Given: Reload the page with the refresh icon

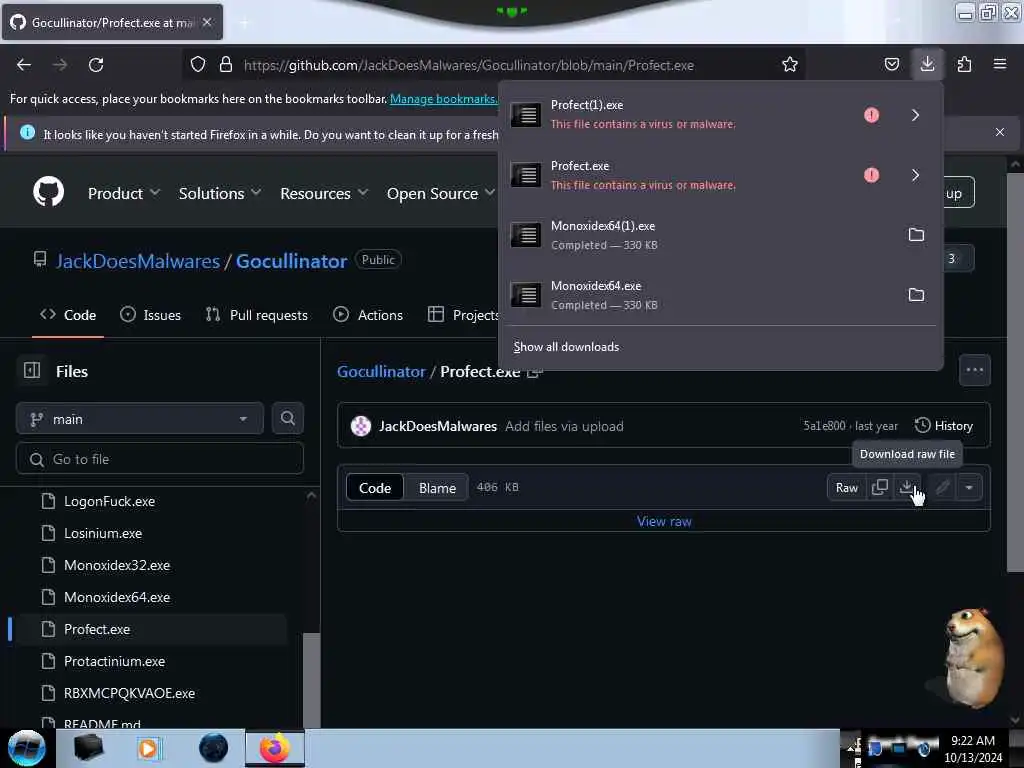Looking at the screenshot, I should coord(96,65).
